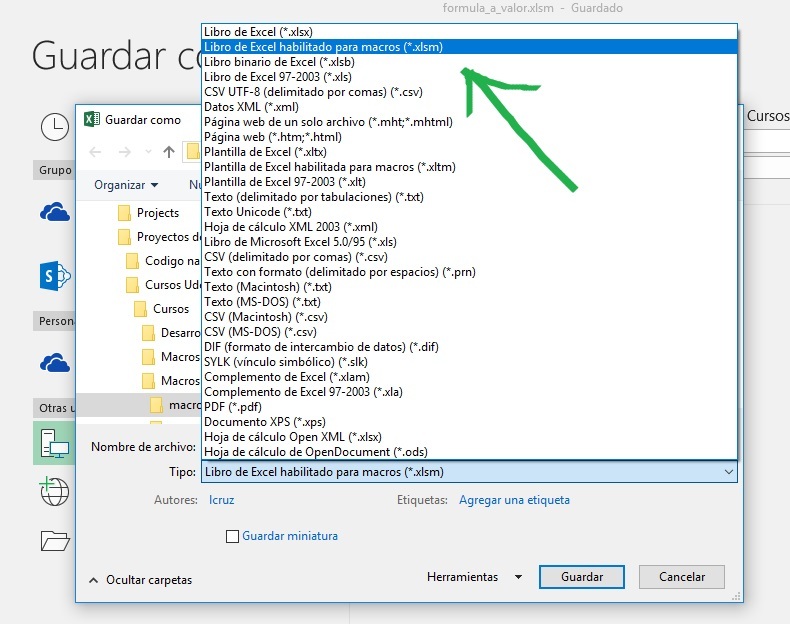
Task: Toggle the Guardar miniatura checkbox
Action: point(232,536)
